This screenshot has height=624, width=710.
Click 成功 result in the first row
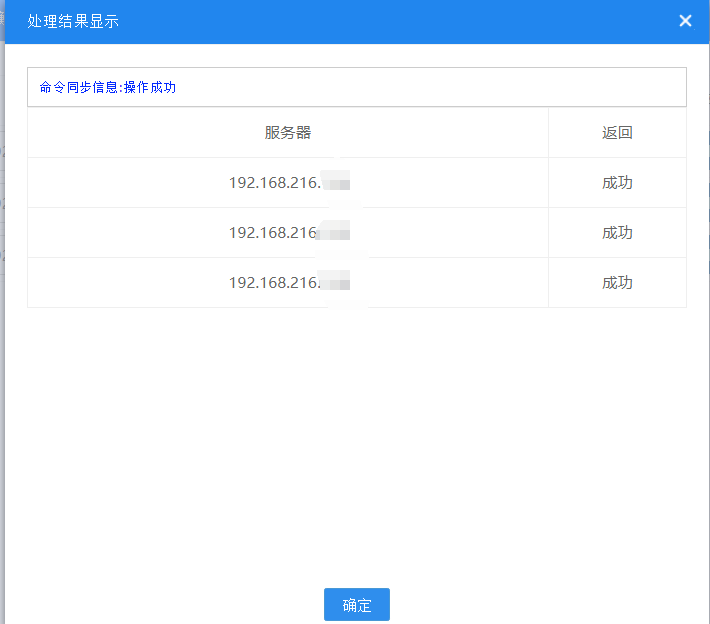coord(617,183)
